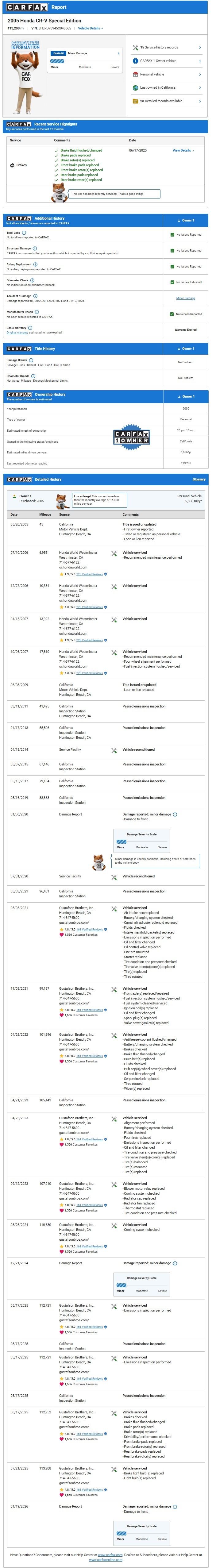Image resolution: width=212 pixels, height=1568 pixels.
Task: Open the Glossary link in Detailed History
Action: [199, 480]
